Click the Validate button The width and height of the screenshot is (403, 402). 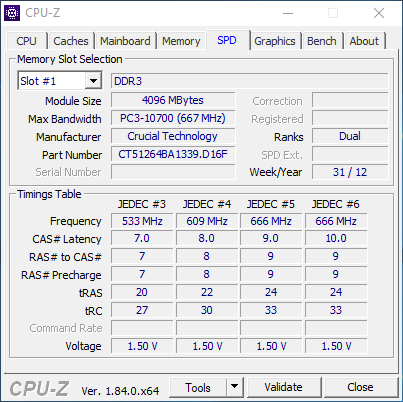pos(283,387)
